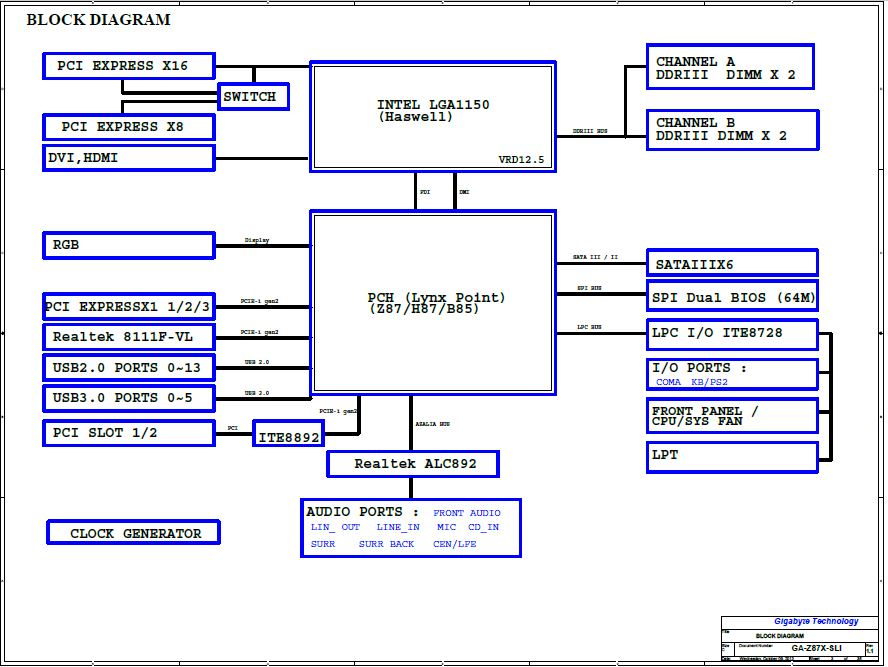Select the USB3.0 PORTS 0~5 block
The width and height of the screenshot is (888, 667).
pyautogui.click(x=128, y=399)
